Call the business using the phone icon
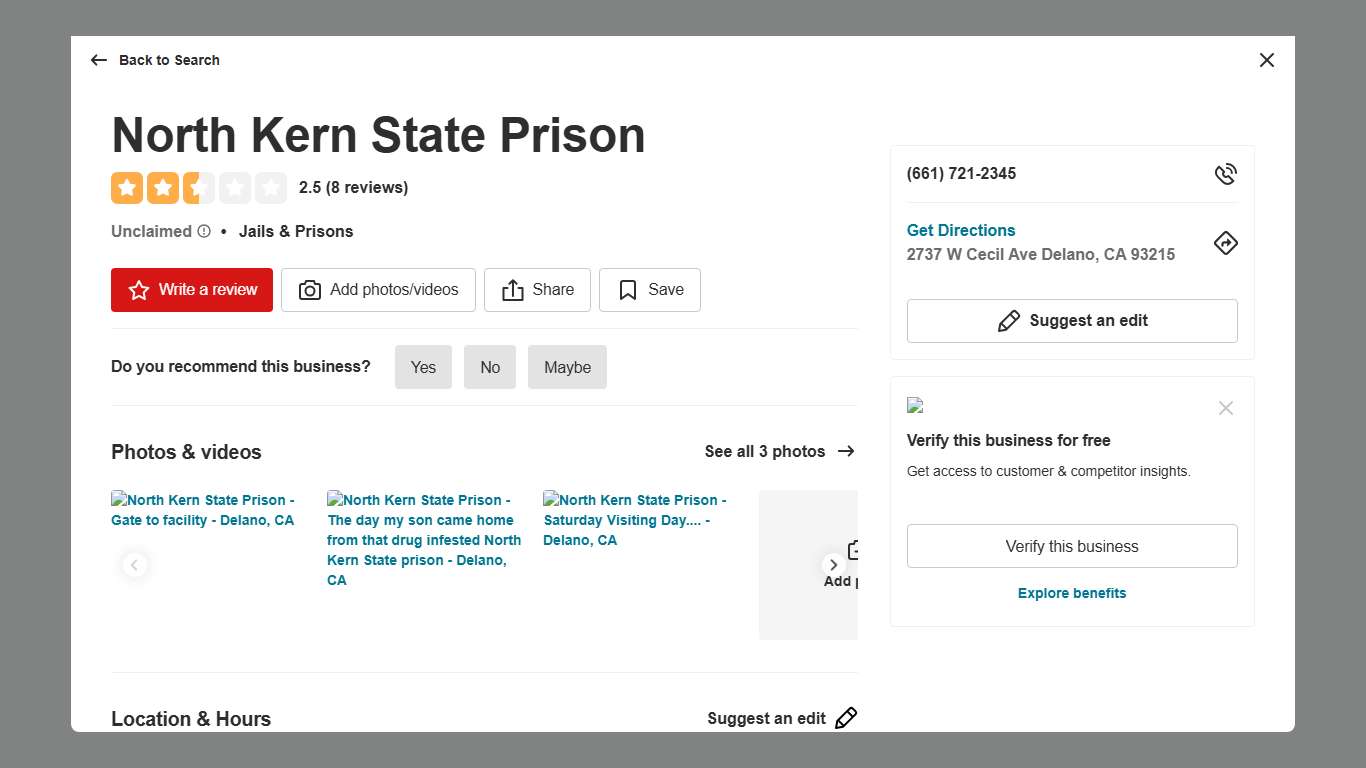Screen dimensions: 1366x768 click(1226, 173)
